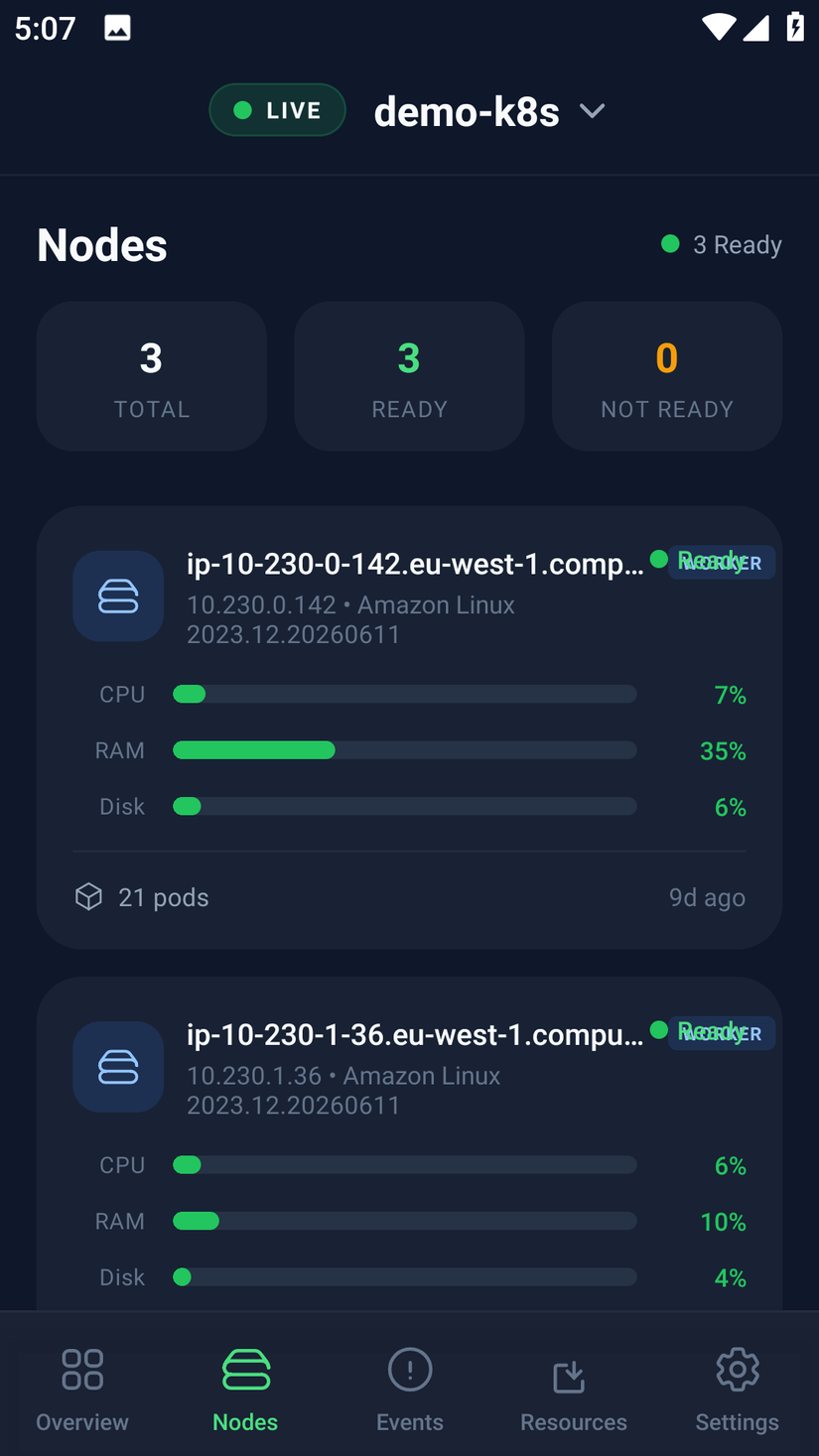Viewport: 819px width, 1456px height.
Task: Tap the server icon for ip-10-230-1-36 node
Action: click(x=118, y=1067)
